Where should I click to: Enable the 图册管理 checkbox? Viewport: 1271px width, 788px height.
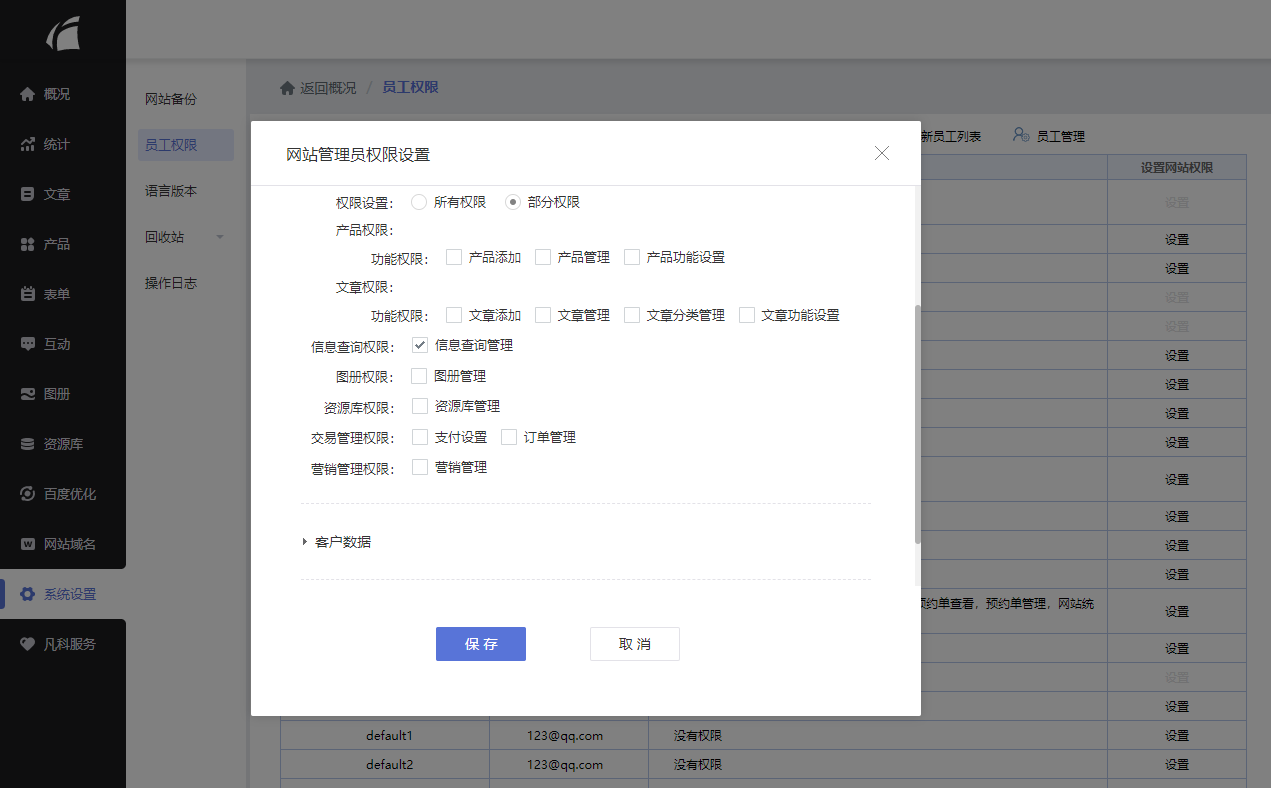(420, 376)
